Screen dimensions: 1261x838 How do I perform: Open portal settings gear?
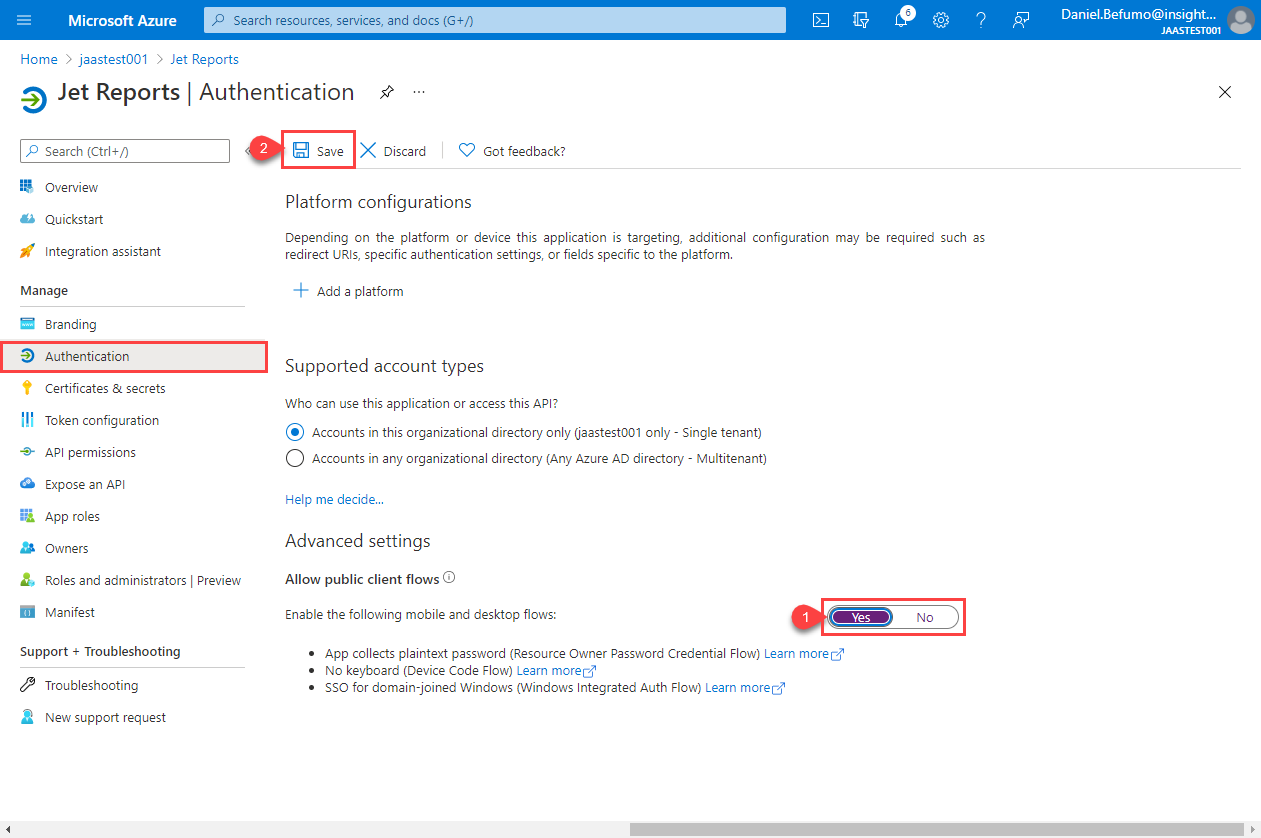(x=941, y=20)
